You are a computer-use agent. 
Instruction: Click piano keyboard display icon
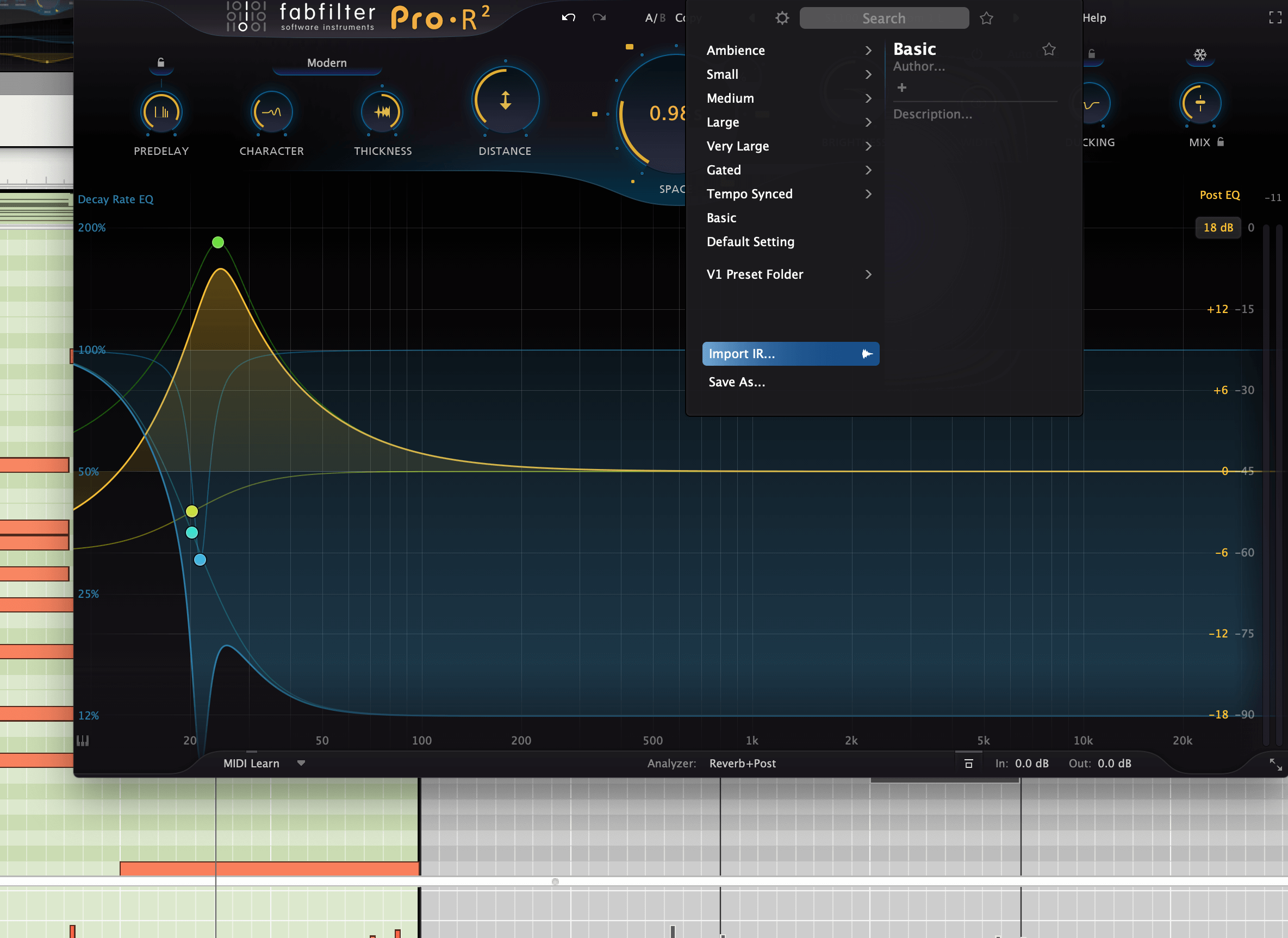tap(83, 740)
